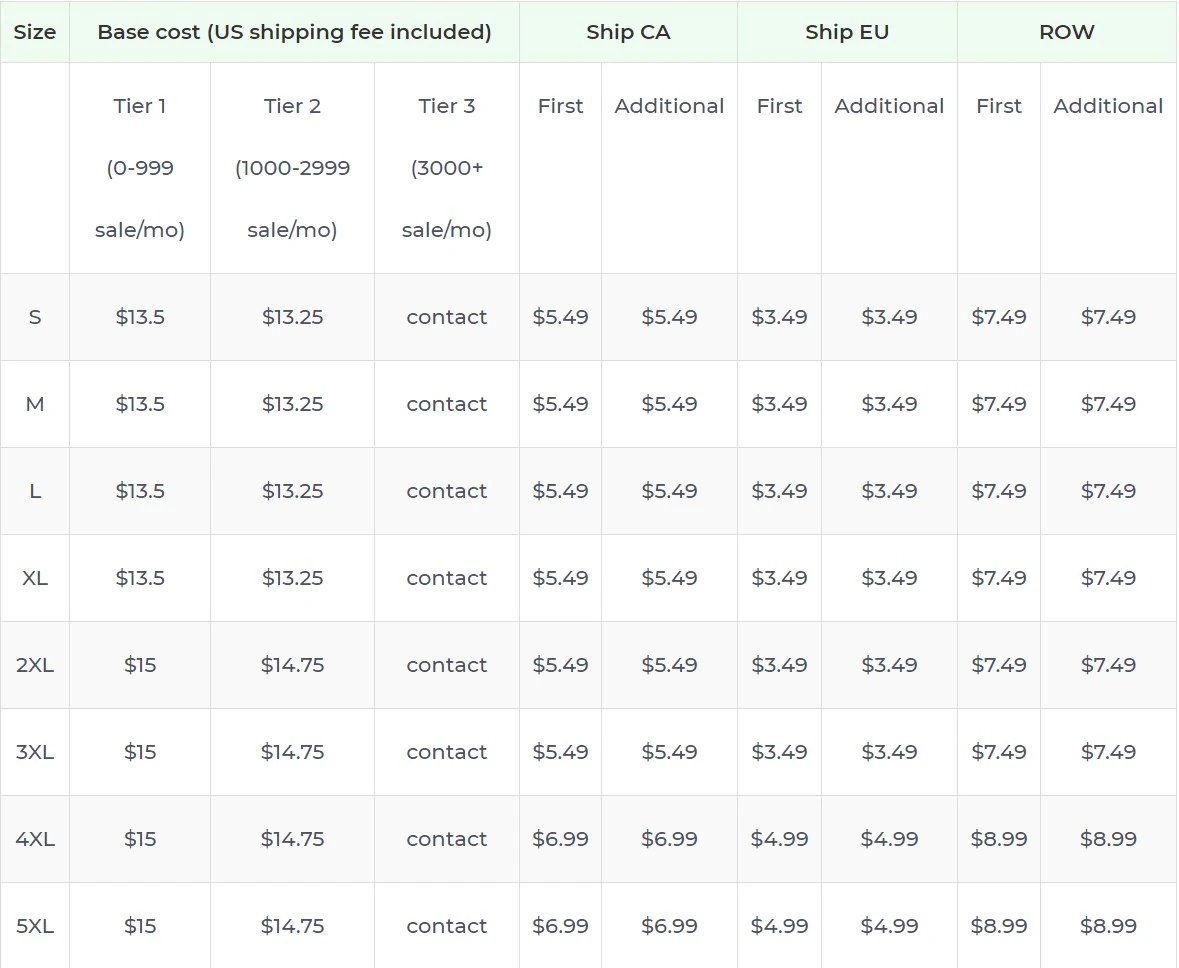Select the Base cost column header
The width and height of the screenshot is (1179, 968).
293,32
